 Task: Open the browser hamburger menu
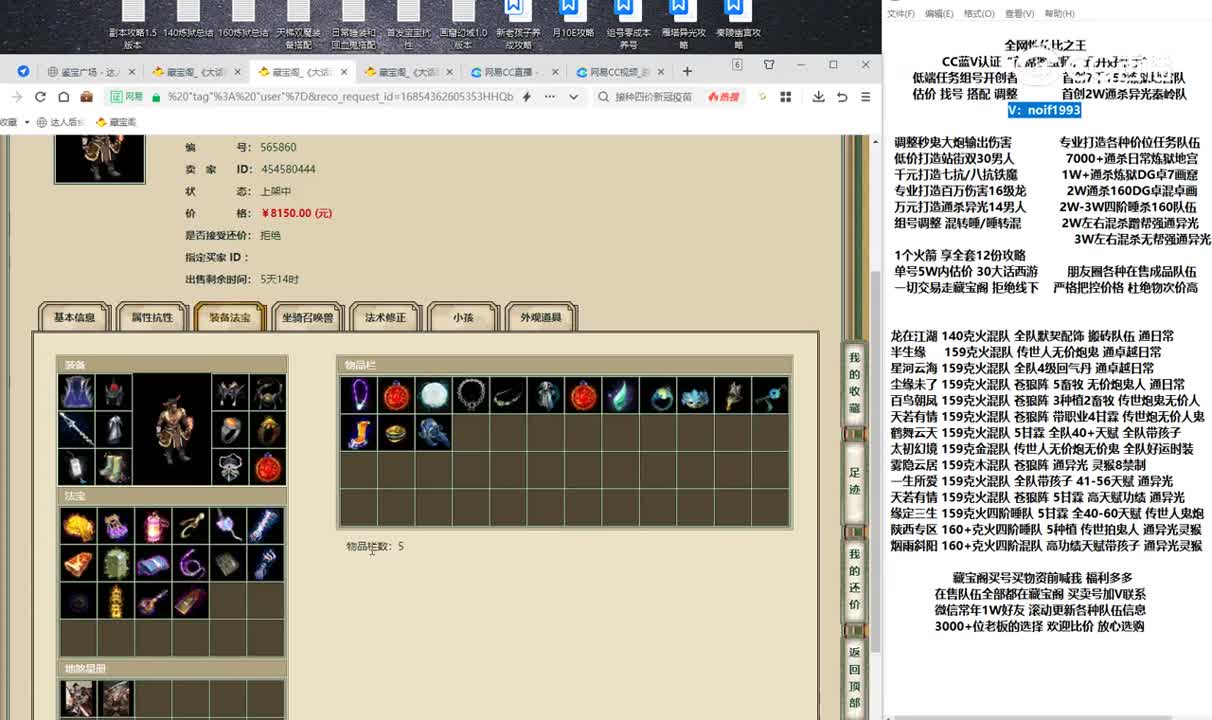[865, 97]
